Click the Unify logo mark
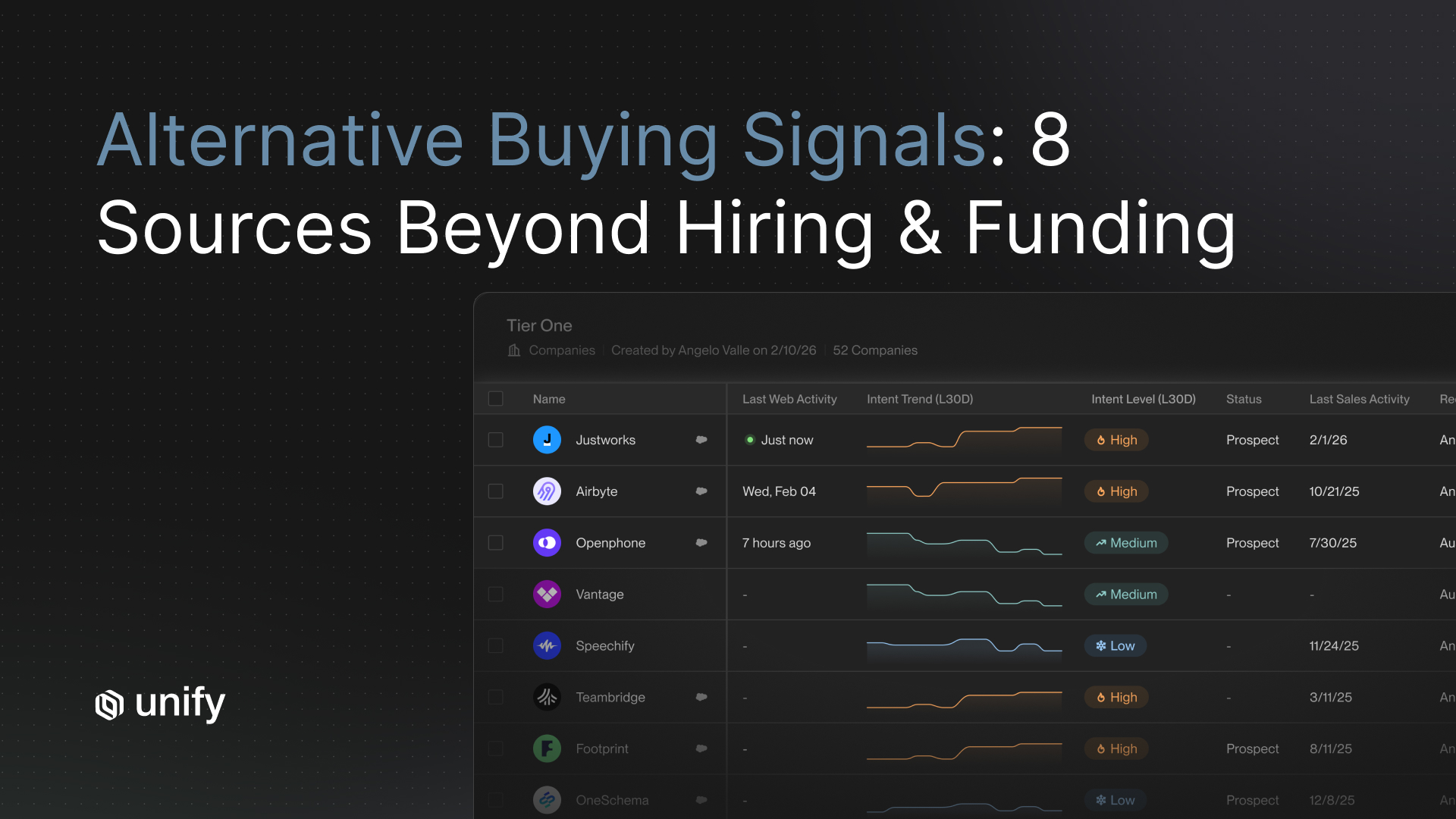The image size is (1456, 819). [x=109, y=704]
